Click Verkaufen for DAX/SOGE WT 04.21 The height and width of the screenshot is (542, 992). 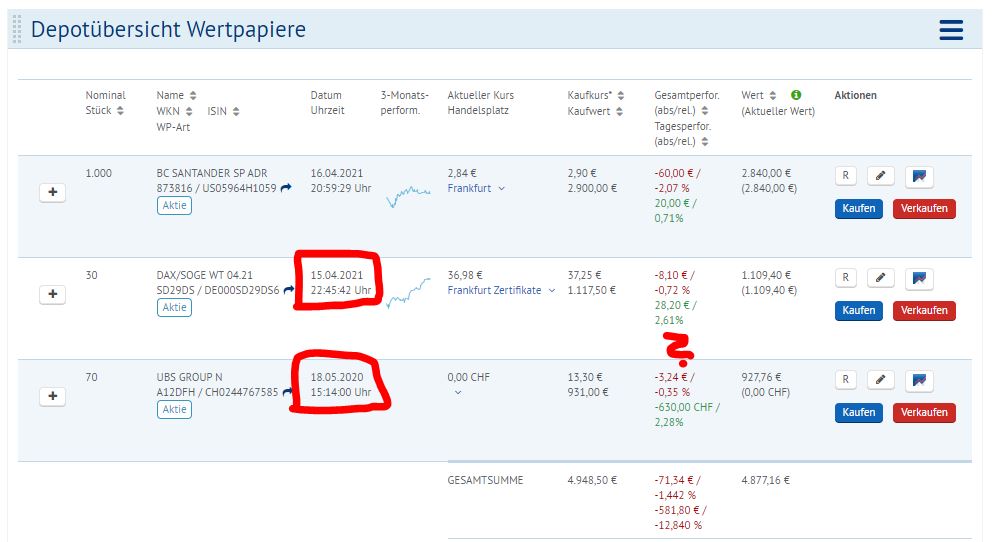point(924,311)
